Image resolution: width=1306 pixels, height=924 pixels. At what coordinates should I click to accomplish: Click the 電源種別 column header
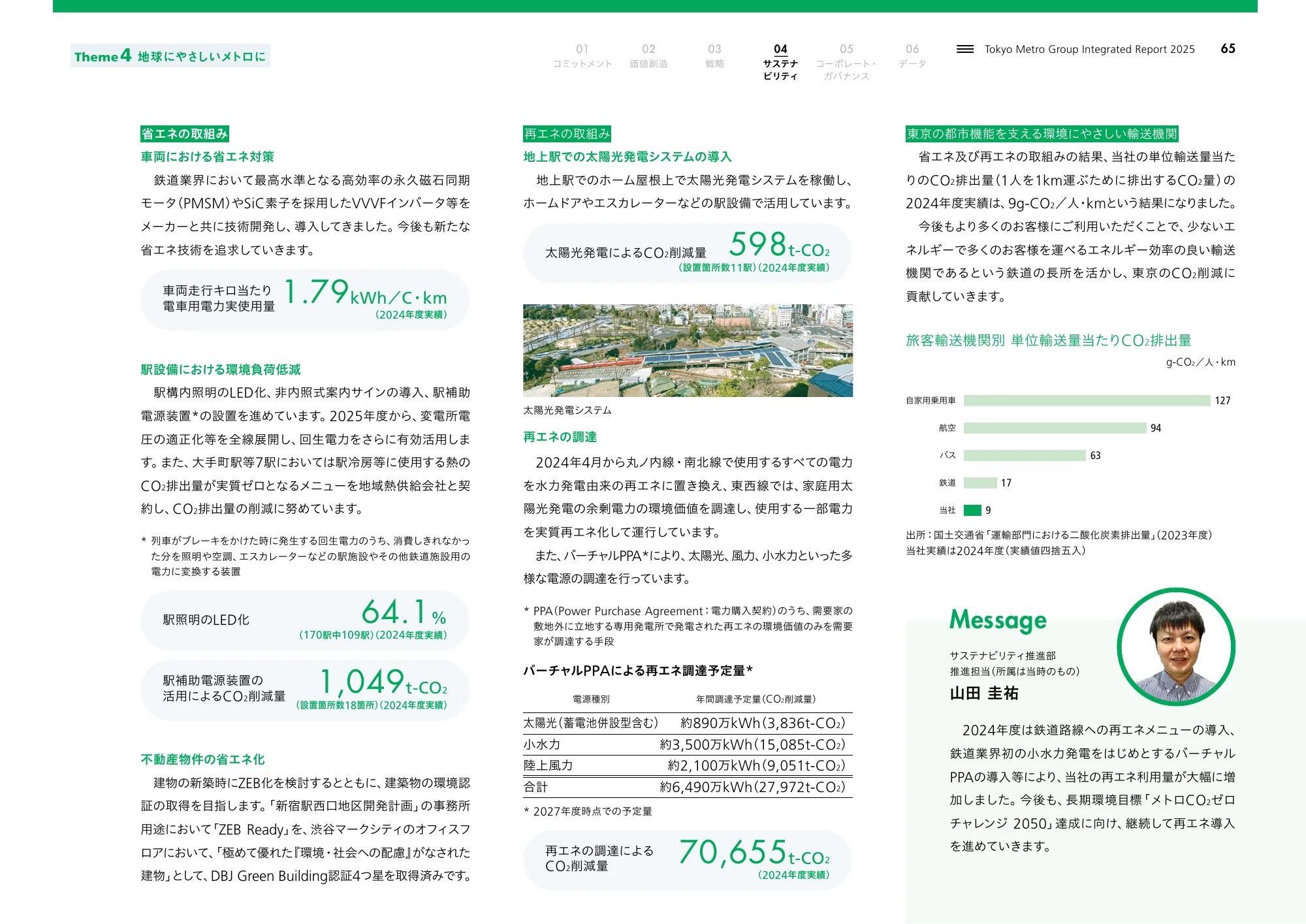click(x=591, y=699)
